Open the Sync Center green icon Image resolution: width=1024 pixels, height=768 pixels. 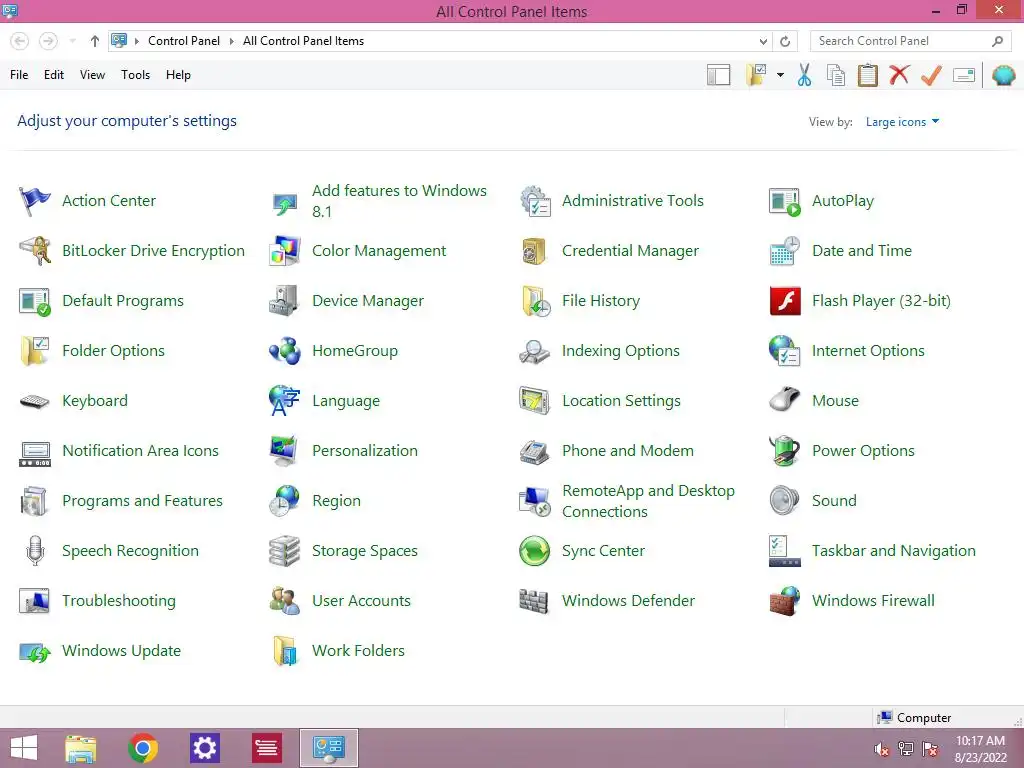pyautogui.click(x=535, y=551)
